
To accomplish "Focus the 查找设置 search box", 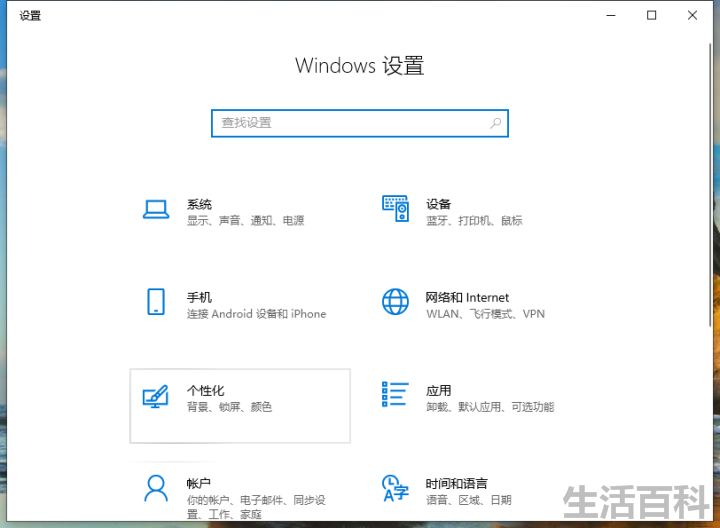I will (x=360, y=123).
